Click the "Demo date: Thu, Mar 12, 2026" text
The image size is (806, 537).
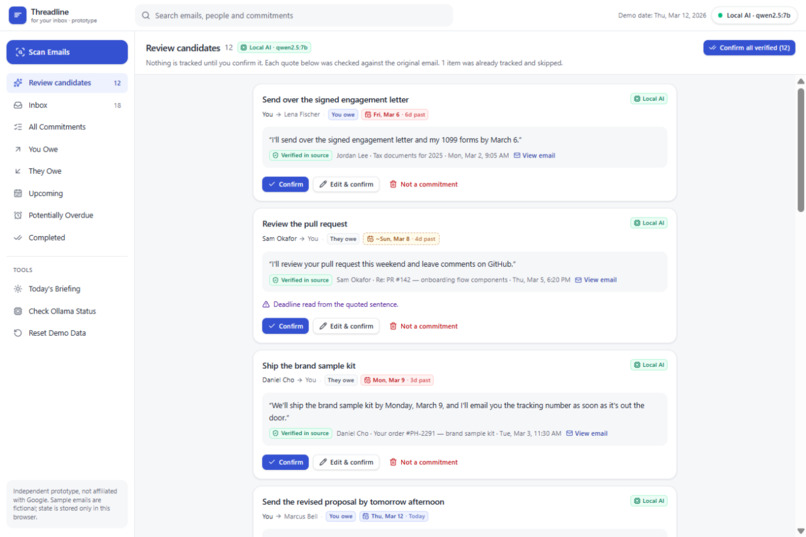coord(662,15)
